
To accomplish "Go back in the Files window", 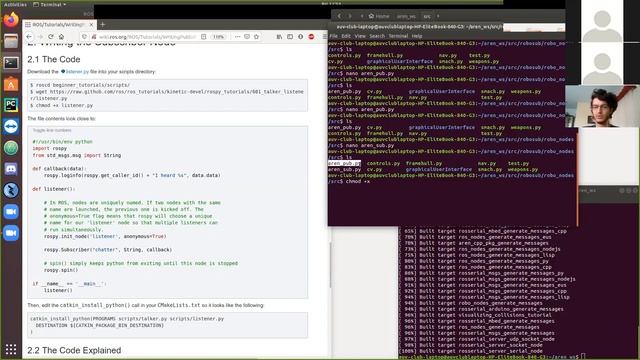I will (339, 16).
